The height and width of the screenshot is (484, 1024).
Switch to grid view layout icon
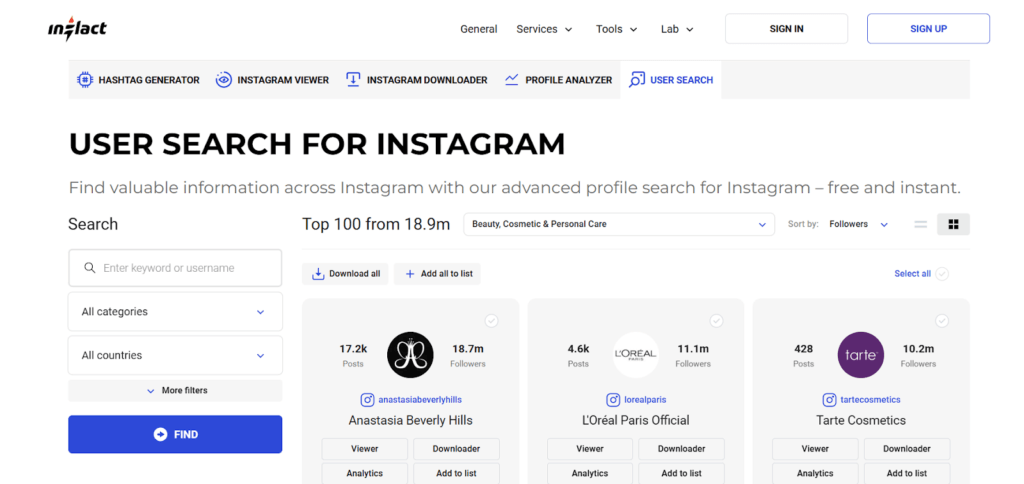coord(953,224)
